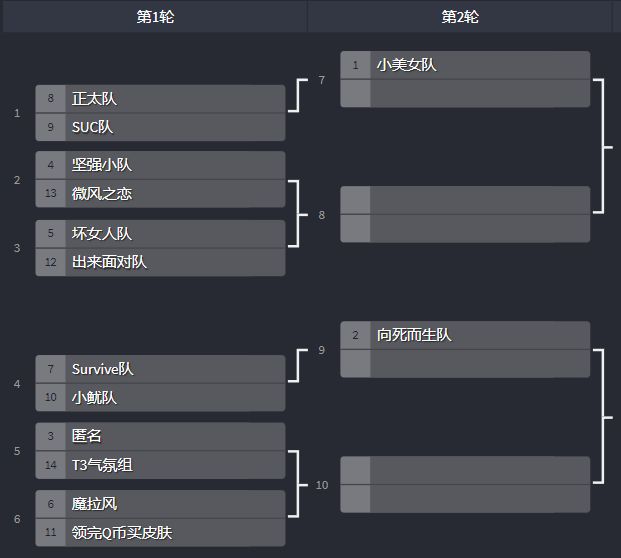Choose 魔拉风 team in match 6
Image resolution: width=621 pixels, height=558 pixels.
(160, 504)
